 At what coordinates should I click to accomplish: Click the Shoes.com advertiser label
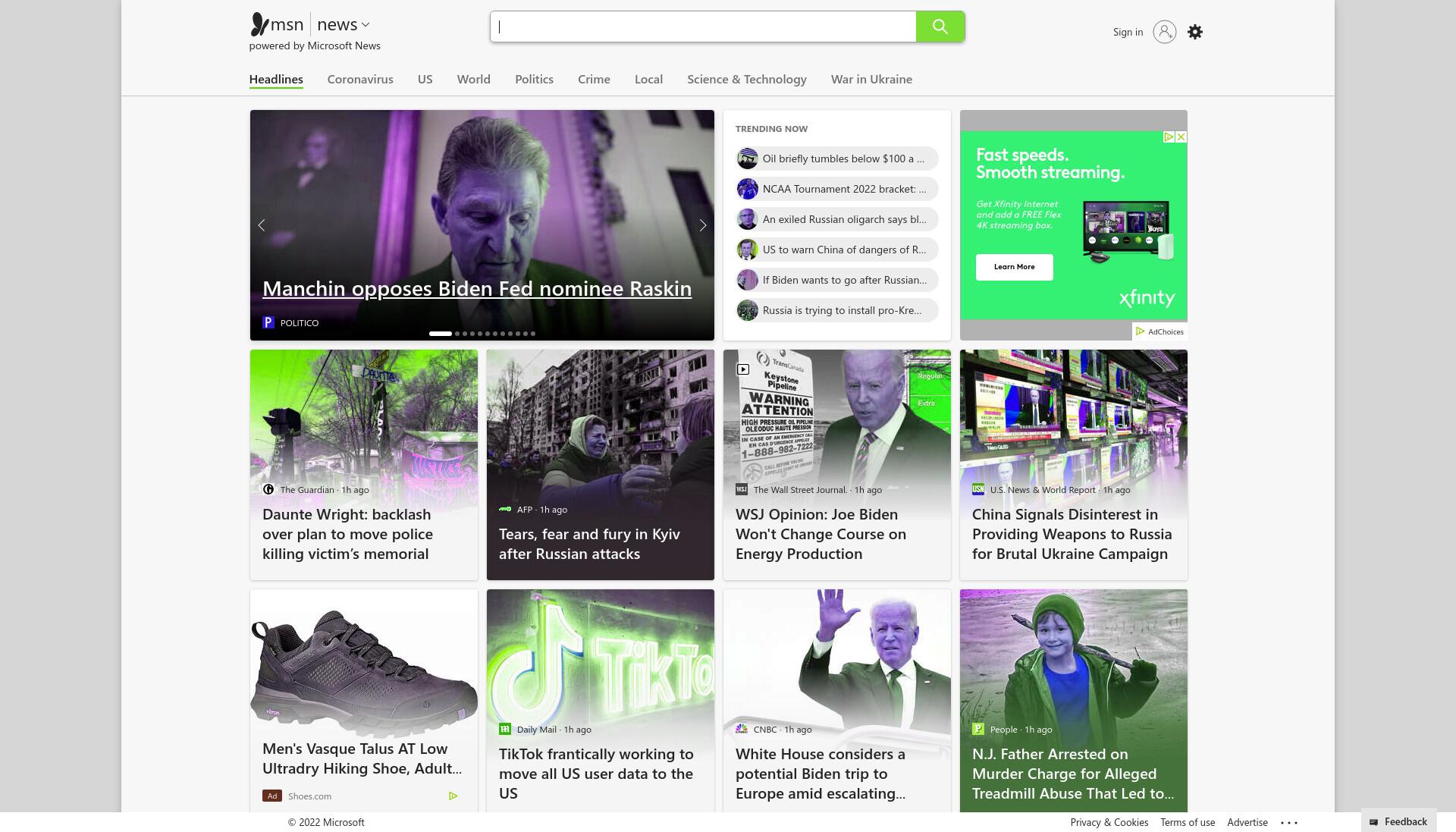[x=309, y=796]
